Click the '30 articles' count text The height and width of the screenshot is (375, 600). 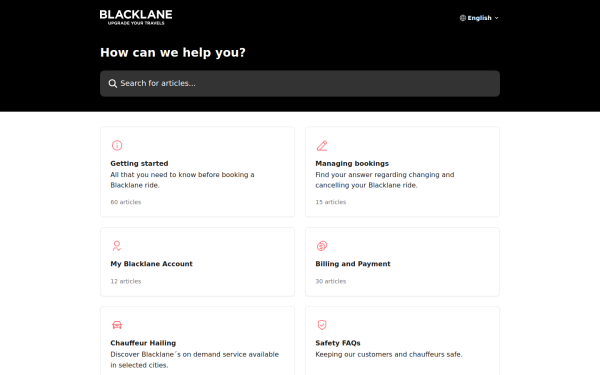331,281
